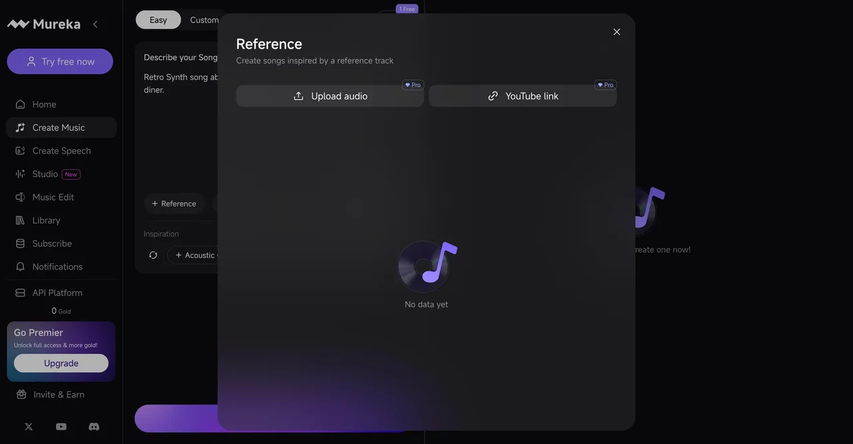Click the + Reference chip
The image size is (853, 444).
(x=174, y=204)
